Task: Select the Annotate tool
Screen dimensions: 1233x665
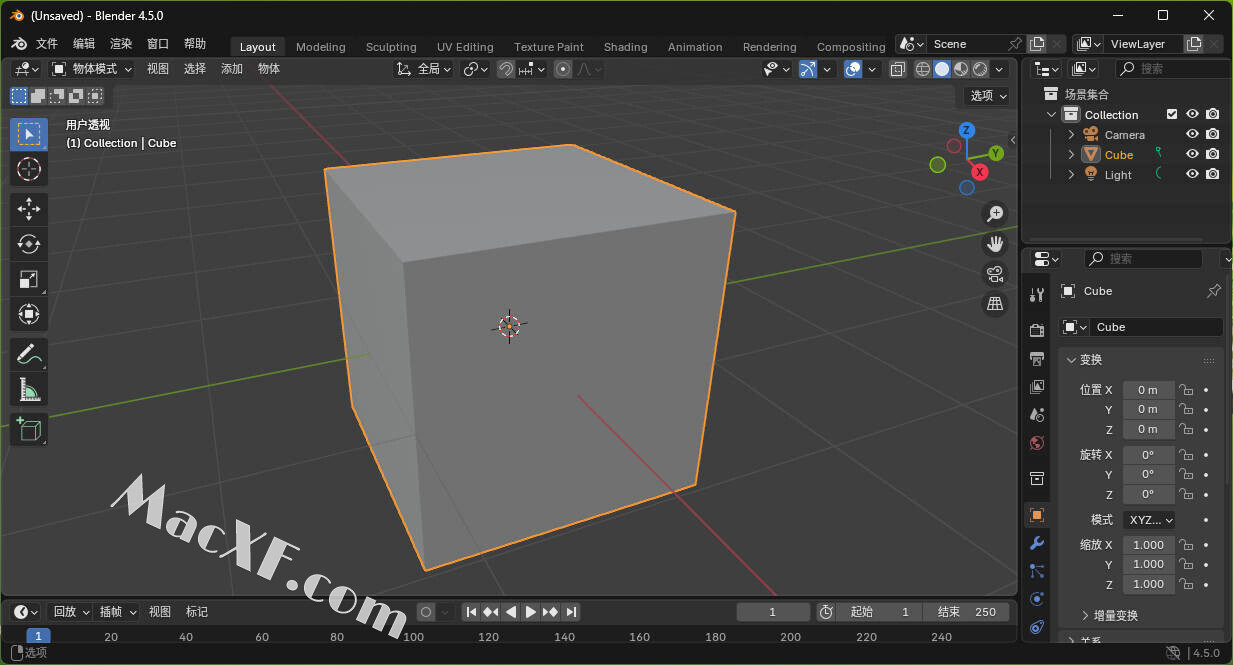Action: pos(28,354)
